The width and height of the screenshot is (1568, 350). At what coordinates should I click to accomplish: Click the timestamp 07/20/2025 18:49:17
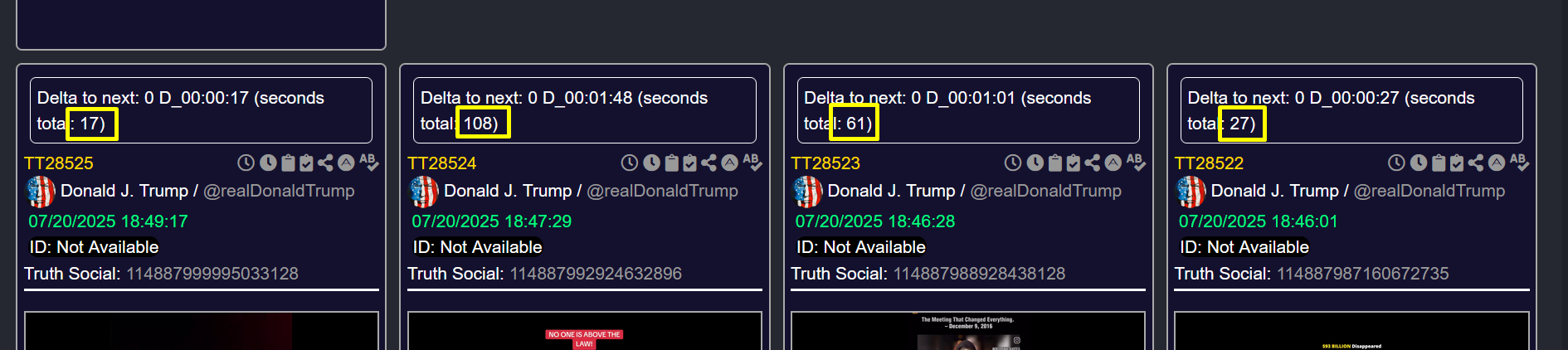click(x=108, y=221)
